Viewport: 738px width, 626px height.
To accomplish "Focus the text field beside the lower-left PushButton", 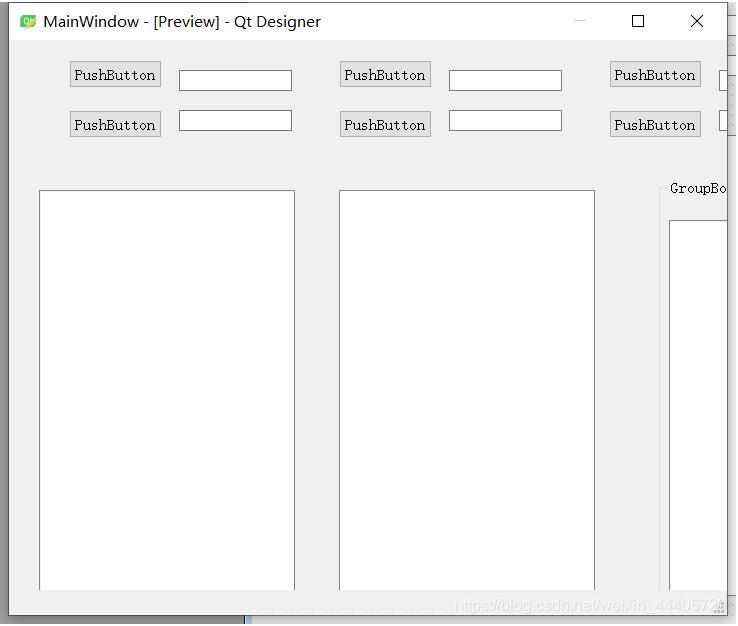I will (x=235, y=120).
